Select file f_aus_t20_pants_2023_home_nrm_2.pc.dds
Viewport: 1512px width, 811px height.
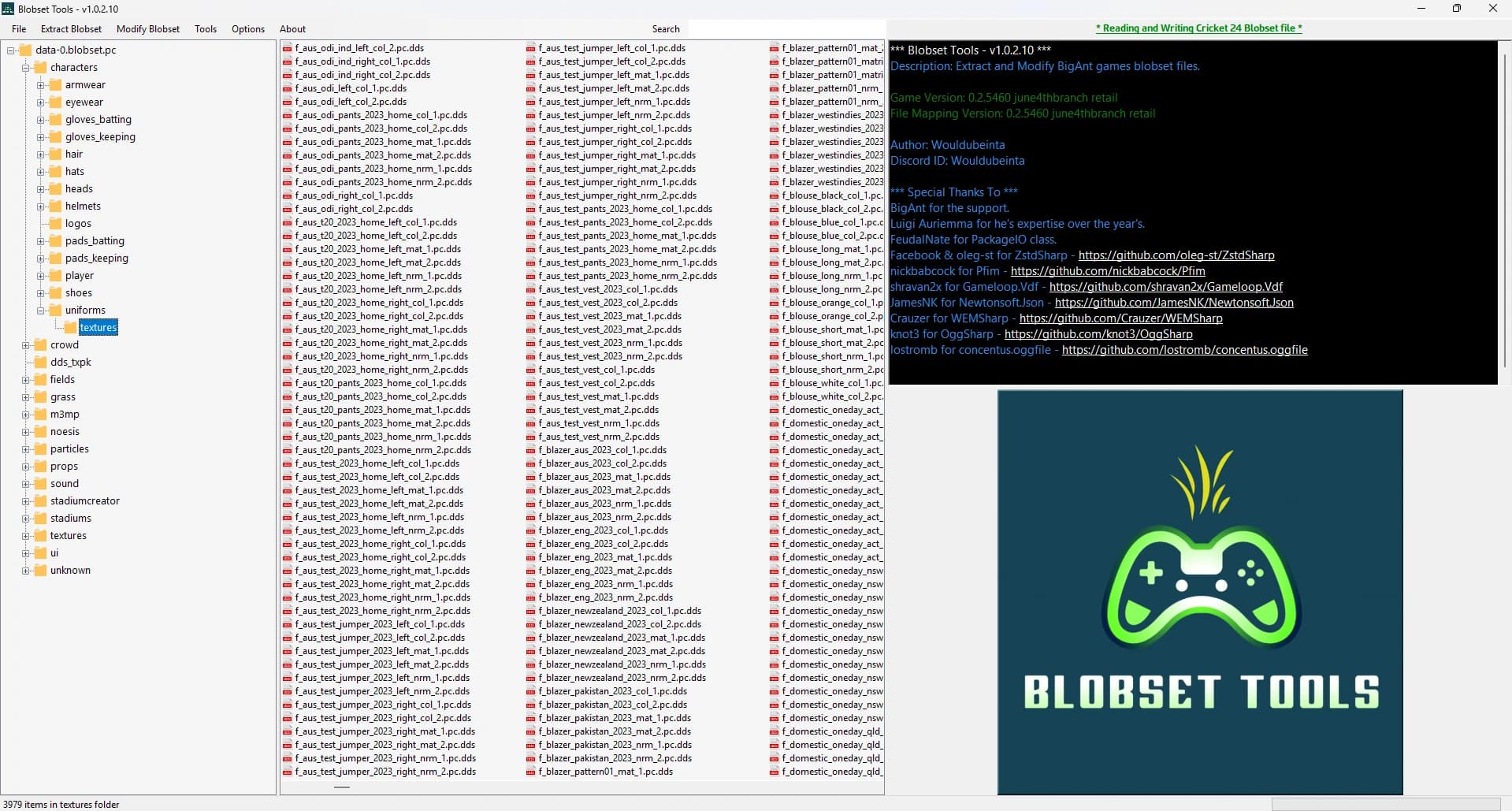(x=383, y=450)
